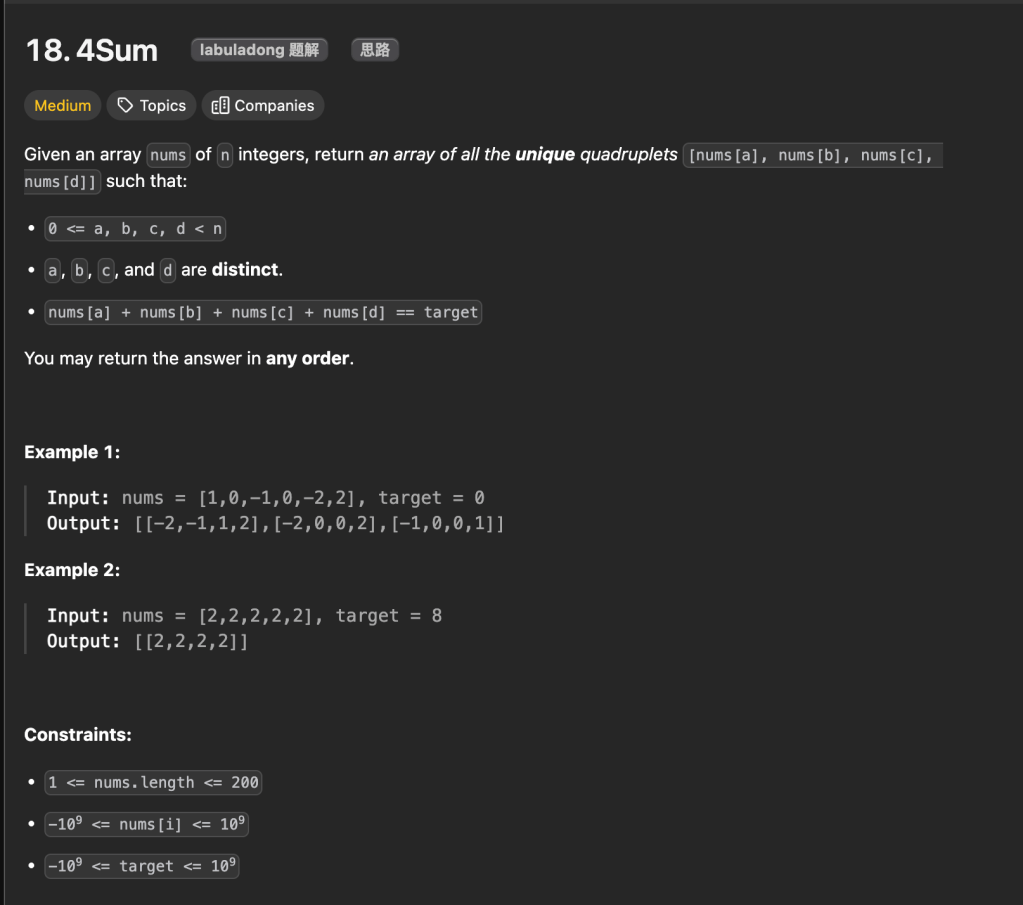The image size is (1023, 905).
Task: Click Example 1 input line with target = 0
Action: (266, 498)
